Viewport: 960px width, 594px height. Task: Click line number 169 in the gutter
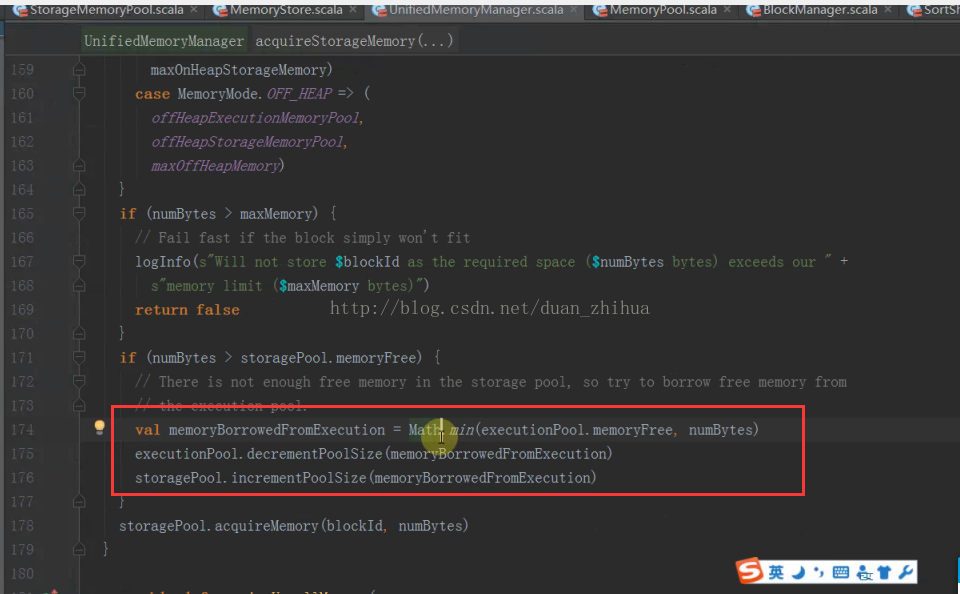[23, 309]
